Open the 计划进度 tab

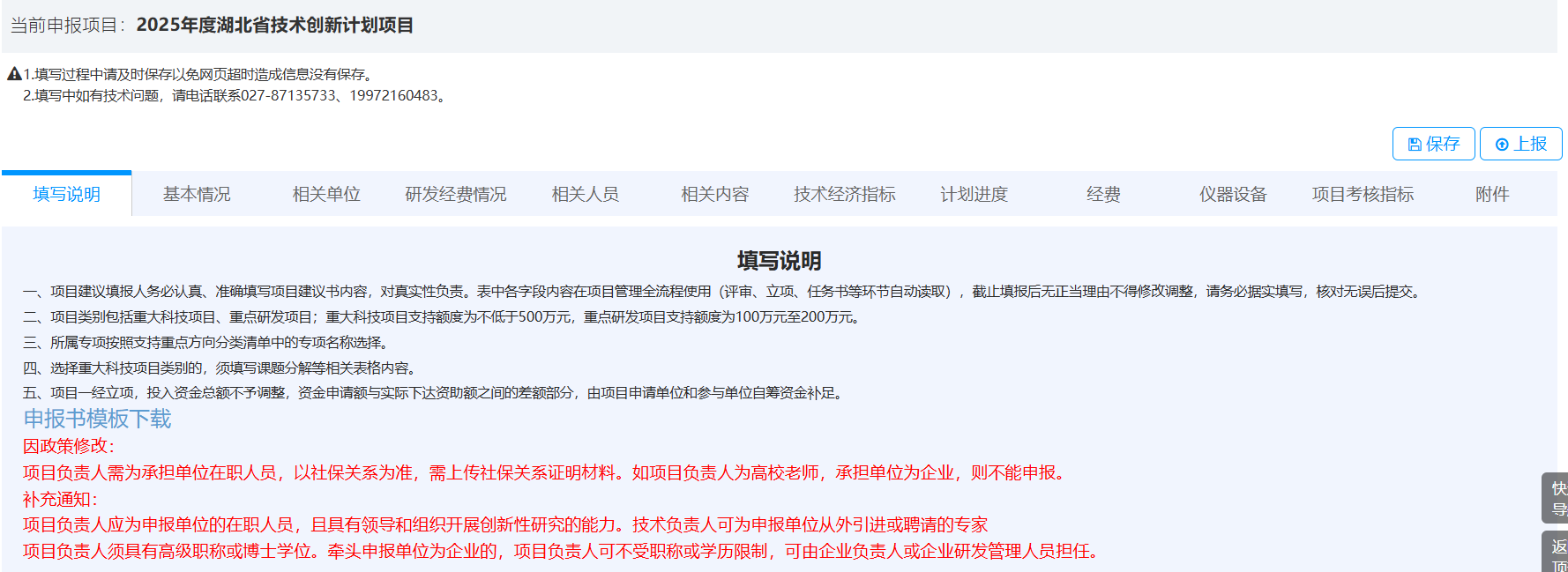click(974, 194)
